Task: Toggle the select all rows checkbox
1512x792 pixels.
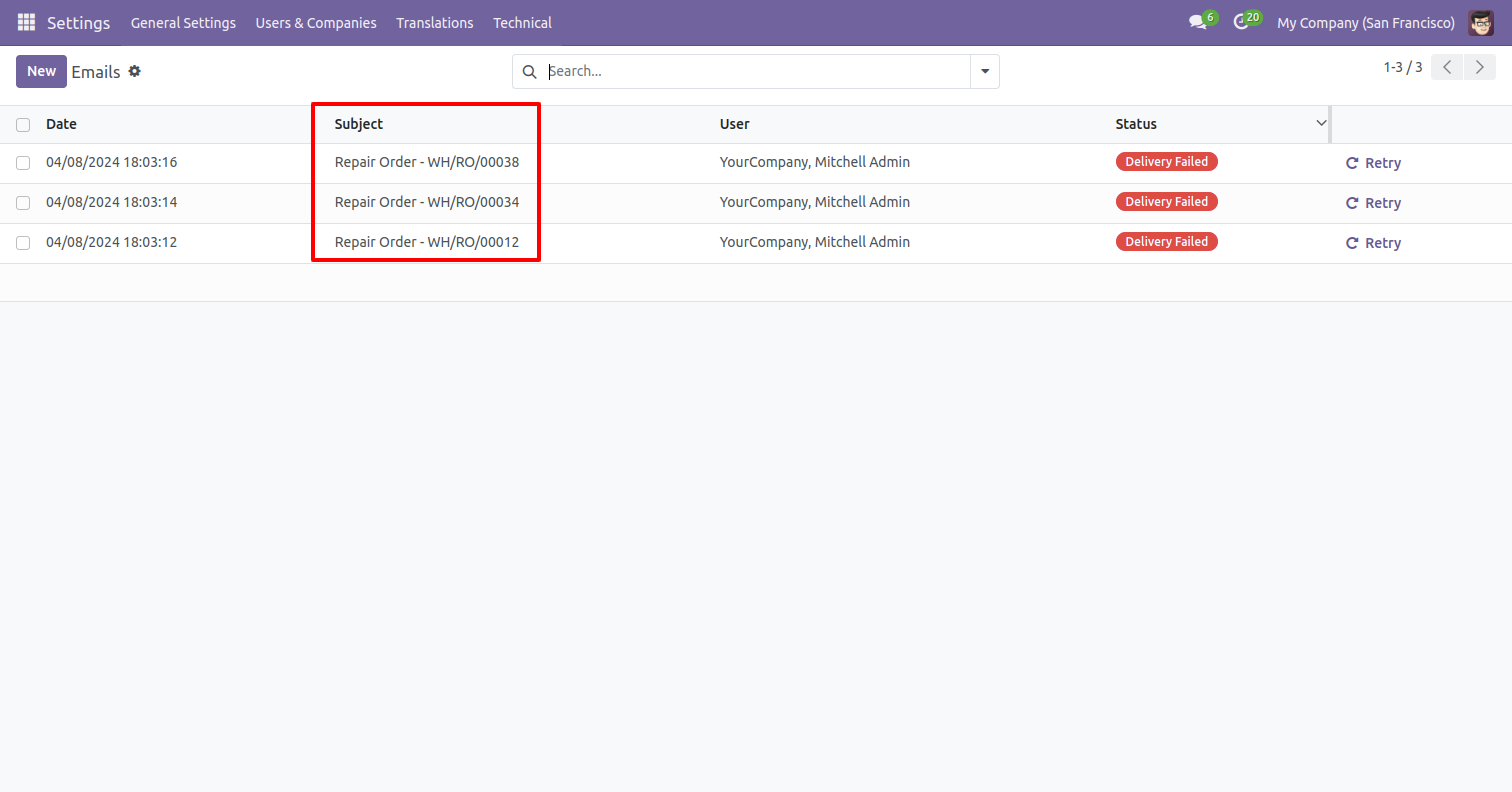Action: coord(23,125)
